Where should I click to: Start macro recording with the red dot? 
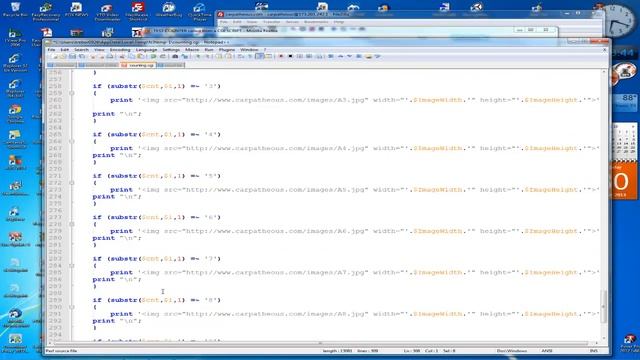pos(281,56)
